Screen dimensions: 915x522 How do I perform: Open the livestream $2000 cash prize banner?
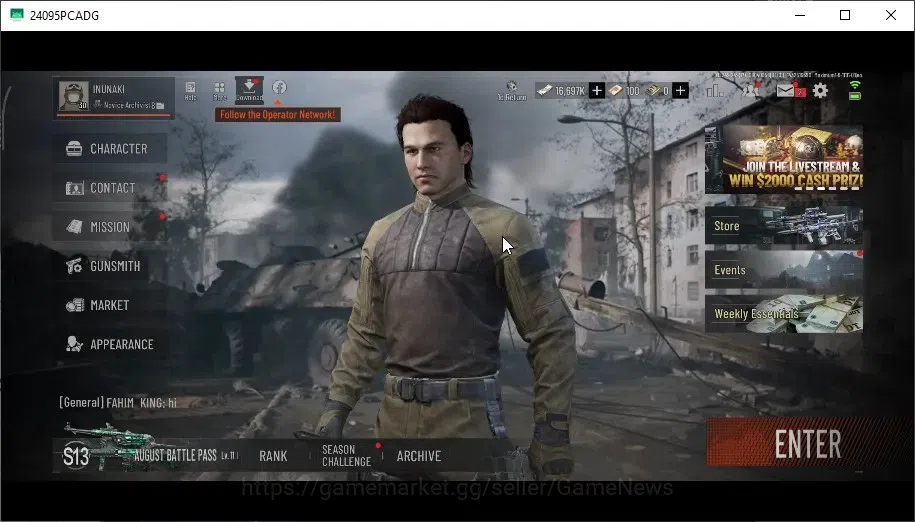click(784, 159)
